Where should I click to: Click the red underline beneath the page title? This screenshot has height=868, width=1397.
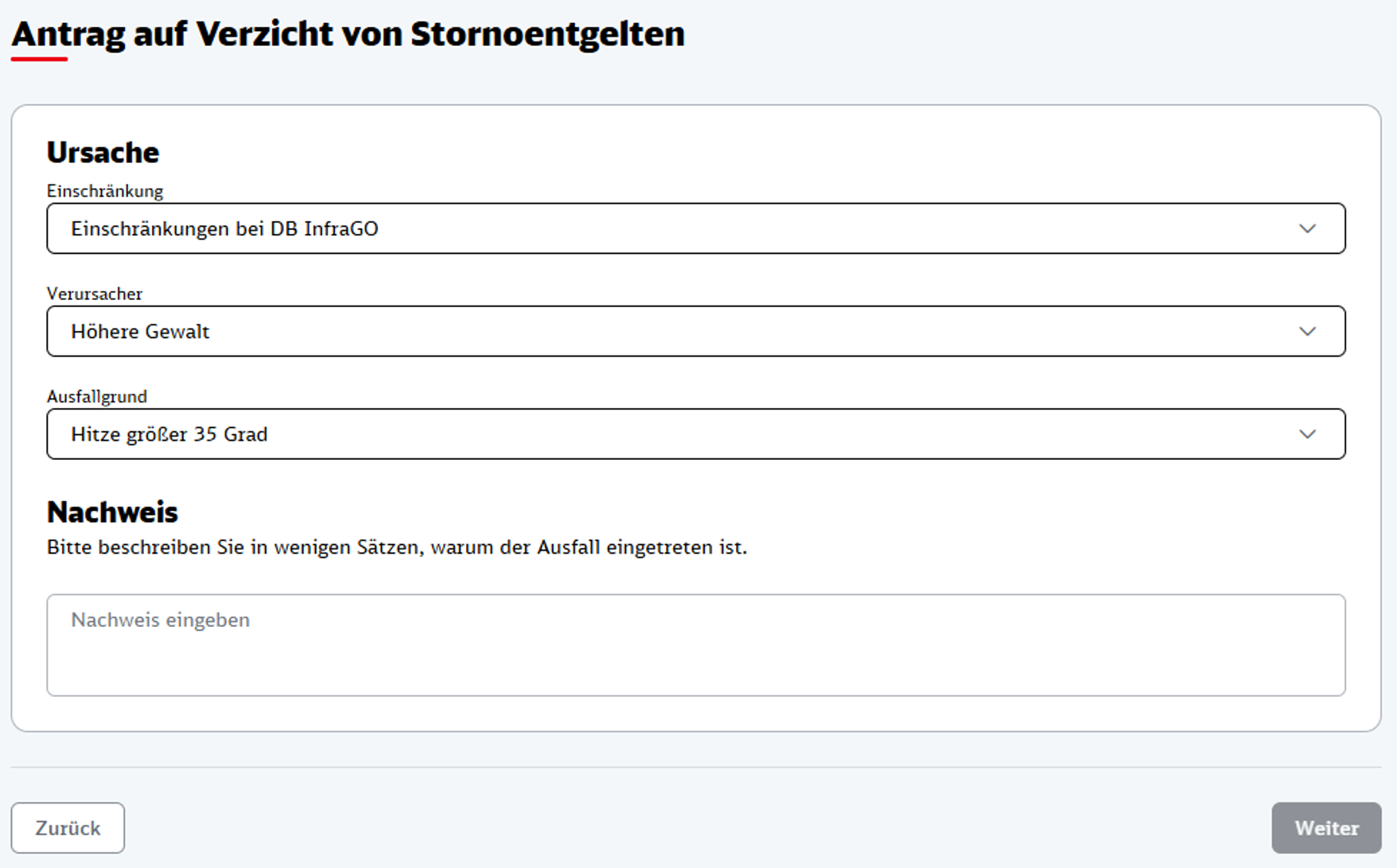pos(39,58)
